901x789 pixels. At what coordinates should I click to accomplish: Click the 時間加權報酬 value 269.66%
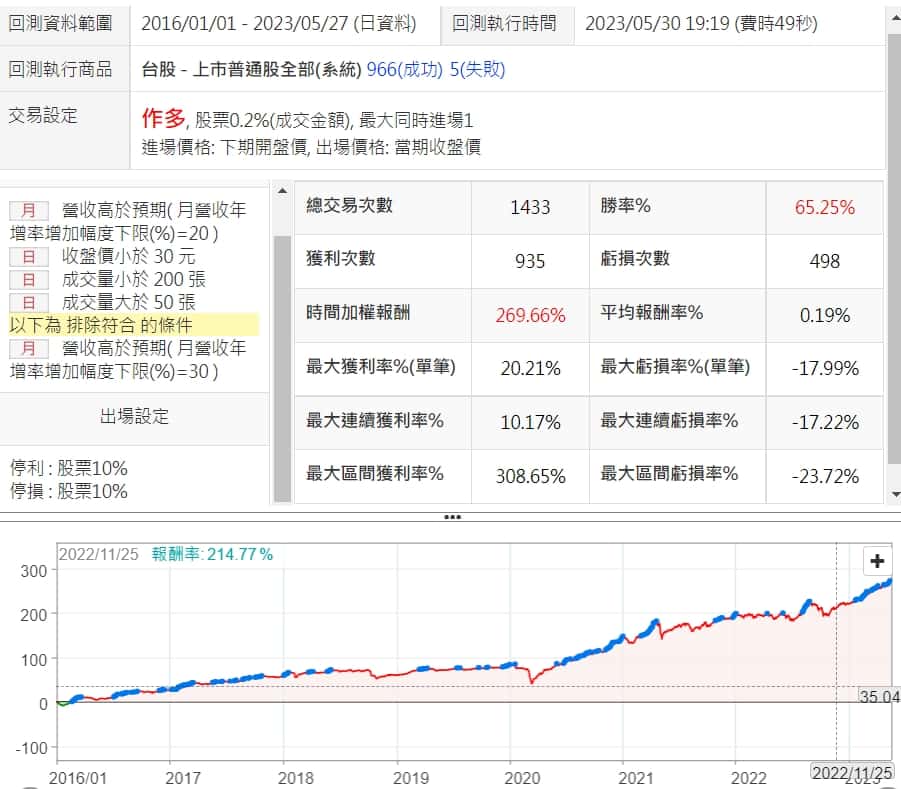point(530,315)
